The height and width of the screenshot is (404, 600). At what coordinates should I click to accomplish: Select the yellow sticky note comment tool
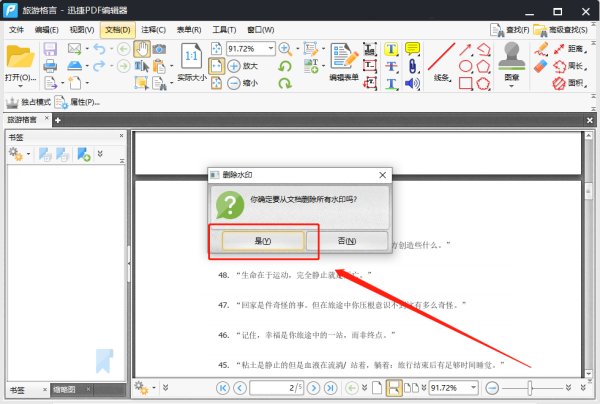[x=412, y=49]
